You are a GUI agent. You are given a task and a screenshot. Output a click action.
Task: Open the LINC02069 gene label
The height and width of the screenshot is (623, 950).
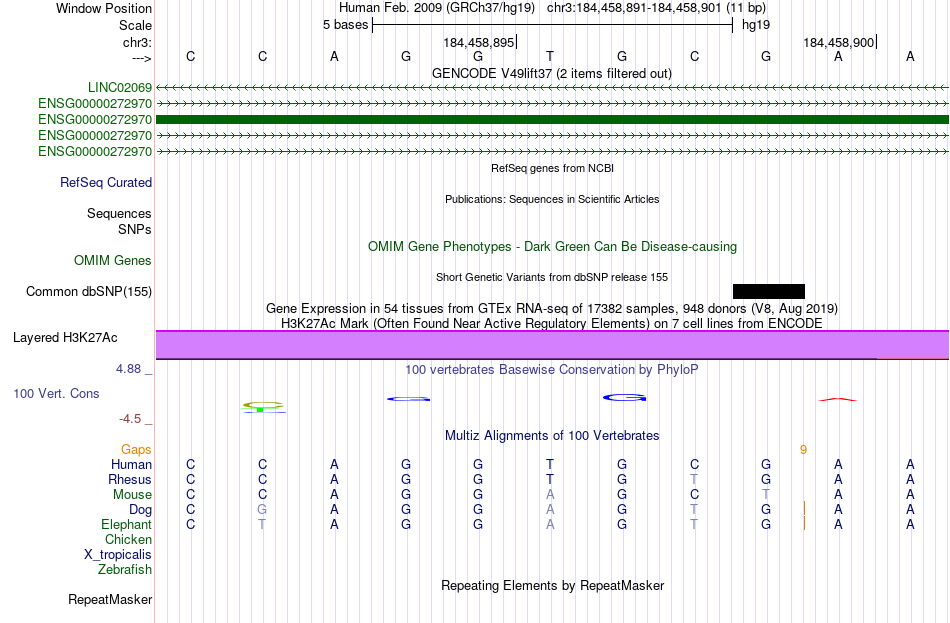(119, 88)
